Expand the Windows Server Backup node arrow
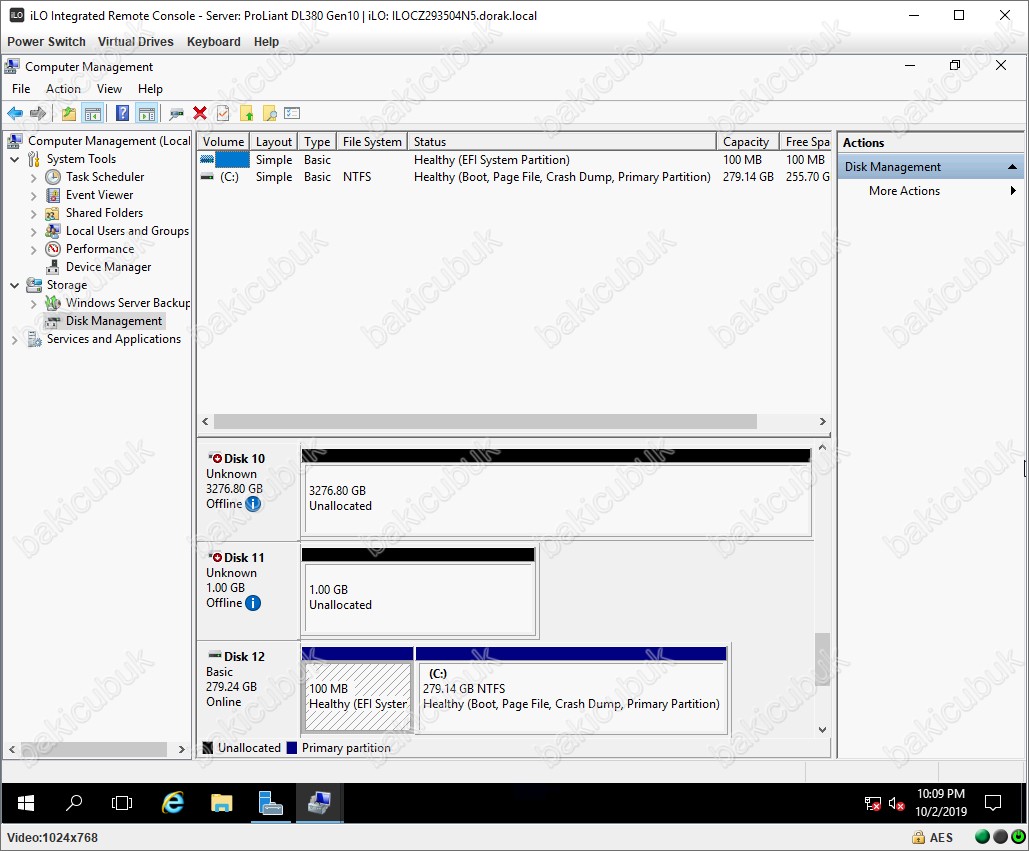Image resolution: width=1029 pixels, height=851 pixels. coord(33,303)
